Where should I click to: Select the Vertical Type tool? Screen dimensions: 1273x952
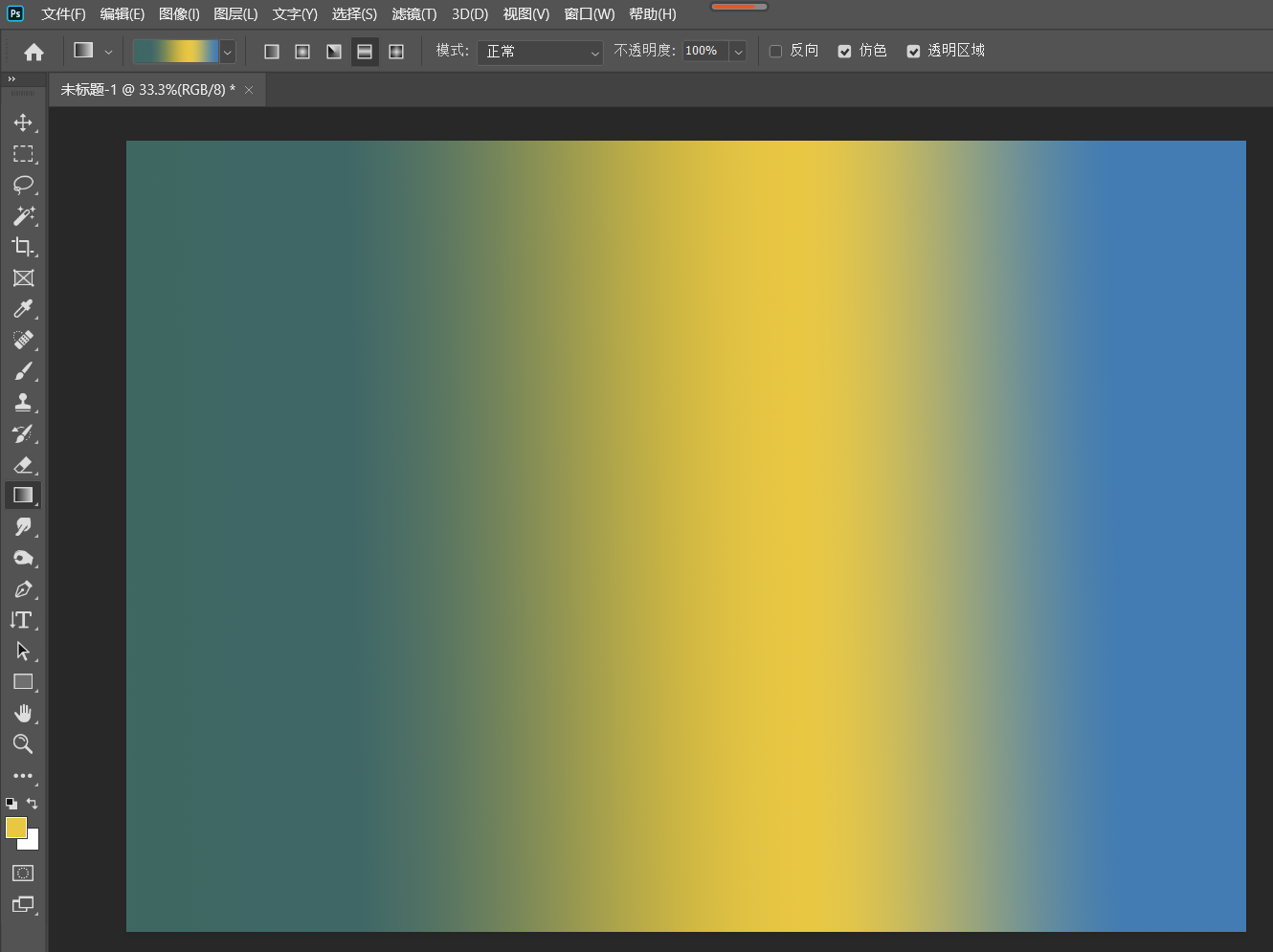point(23,620)
